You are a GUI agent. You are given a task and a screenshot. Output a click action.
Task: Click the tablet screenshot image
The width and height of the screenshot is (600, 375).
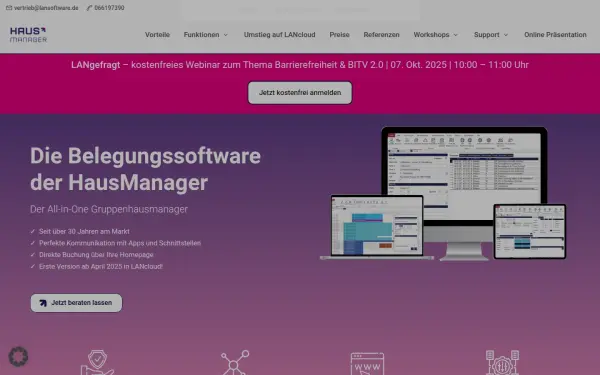coord(530,232)
